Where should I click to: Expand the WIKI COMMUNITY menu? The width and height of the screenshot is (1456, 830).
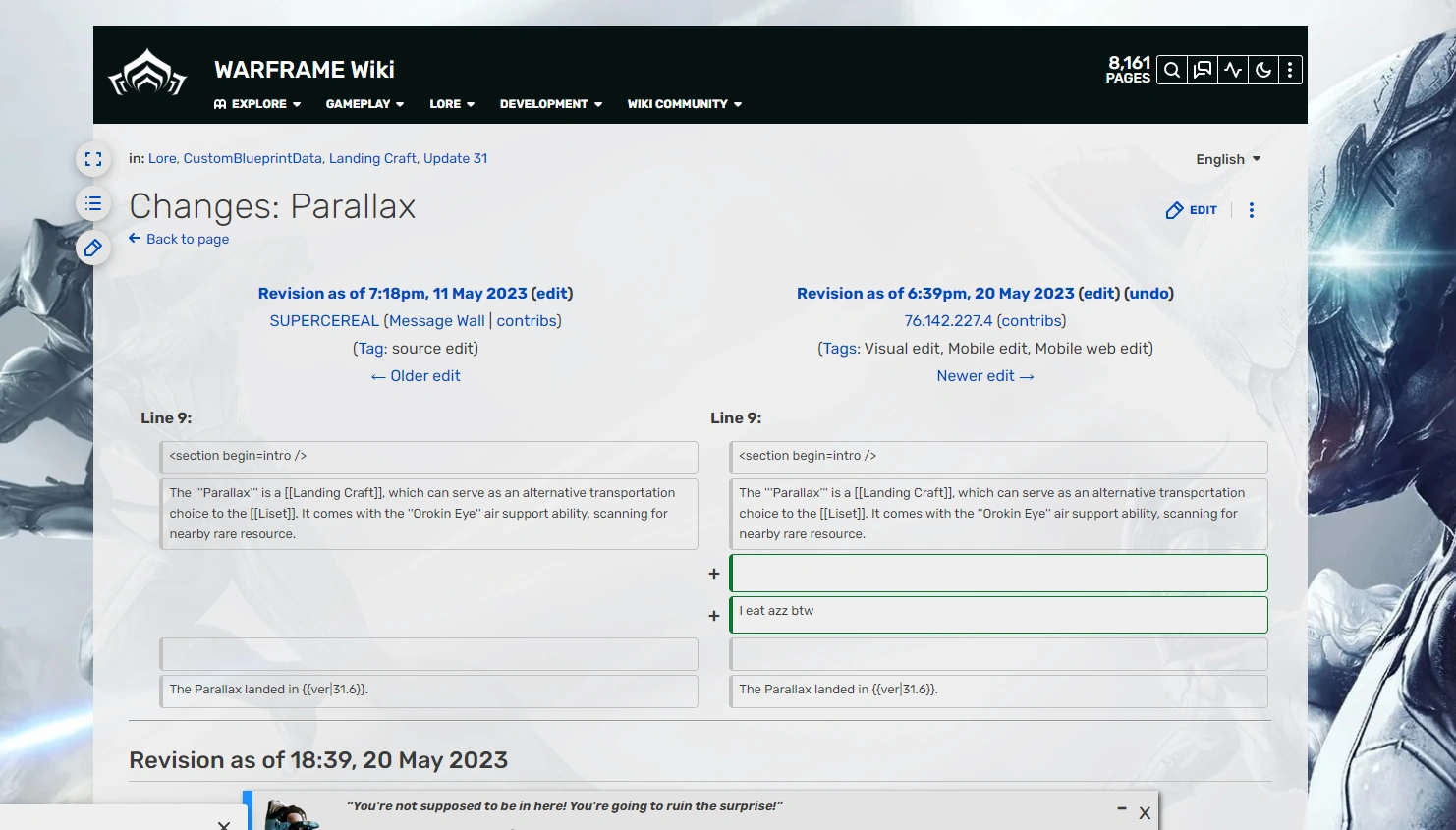(685, 104)
